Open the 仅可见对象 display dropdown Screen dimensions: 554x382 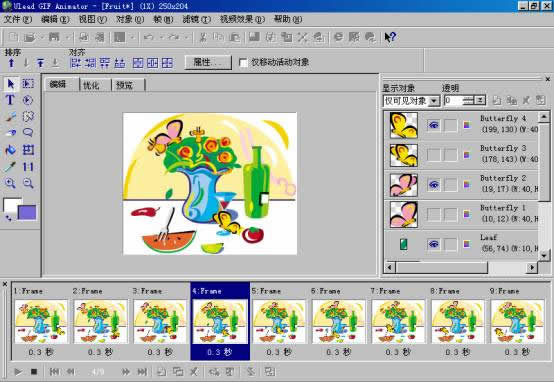coord(434,101)
